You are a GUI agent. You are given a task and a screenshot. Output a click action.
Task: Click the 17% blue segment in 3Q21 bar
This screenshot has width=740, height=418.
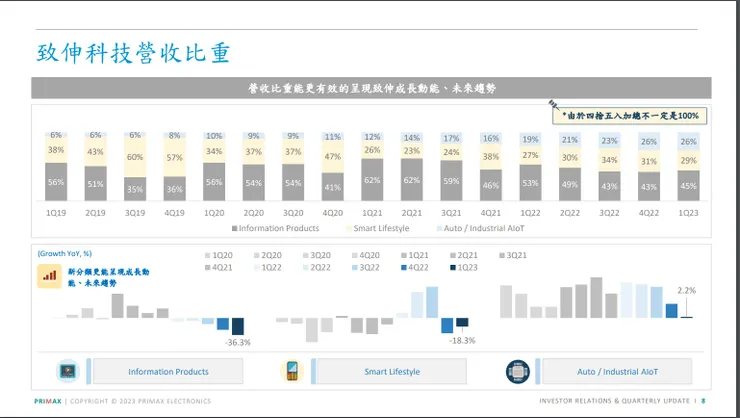451,139
